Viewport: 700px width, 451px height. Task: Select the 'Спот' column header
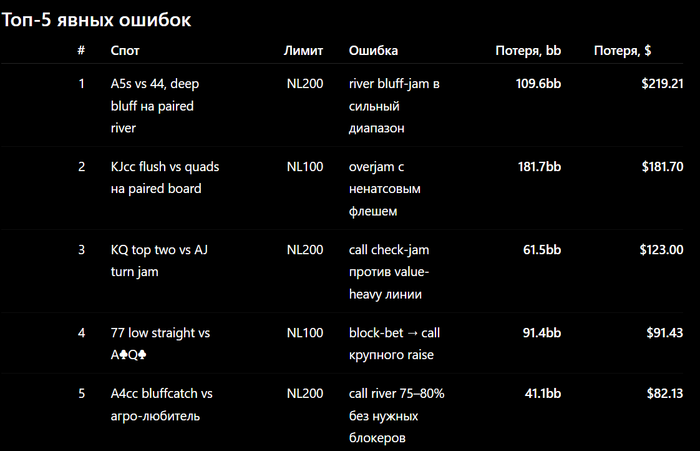pyautogui.click(x=125, y=50)
